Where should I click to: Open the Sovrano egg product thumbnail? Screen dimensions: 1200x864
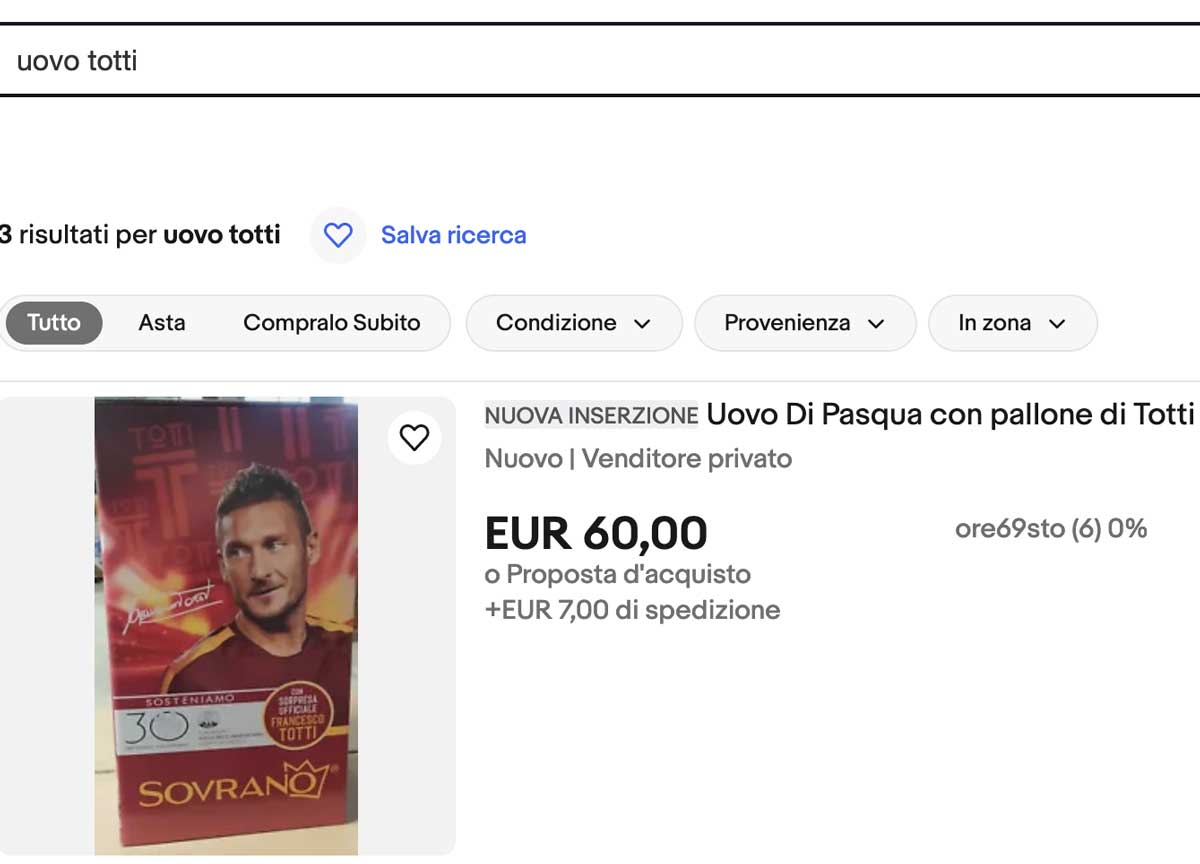click(x=227, y=626)
